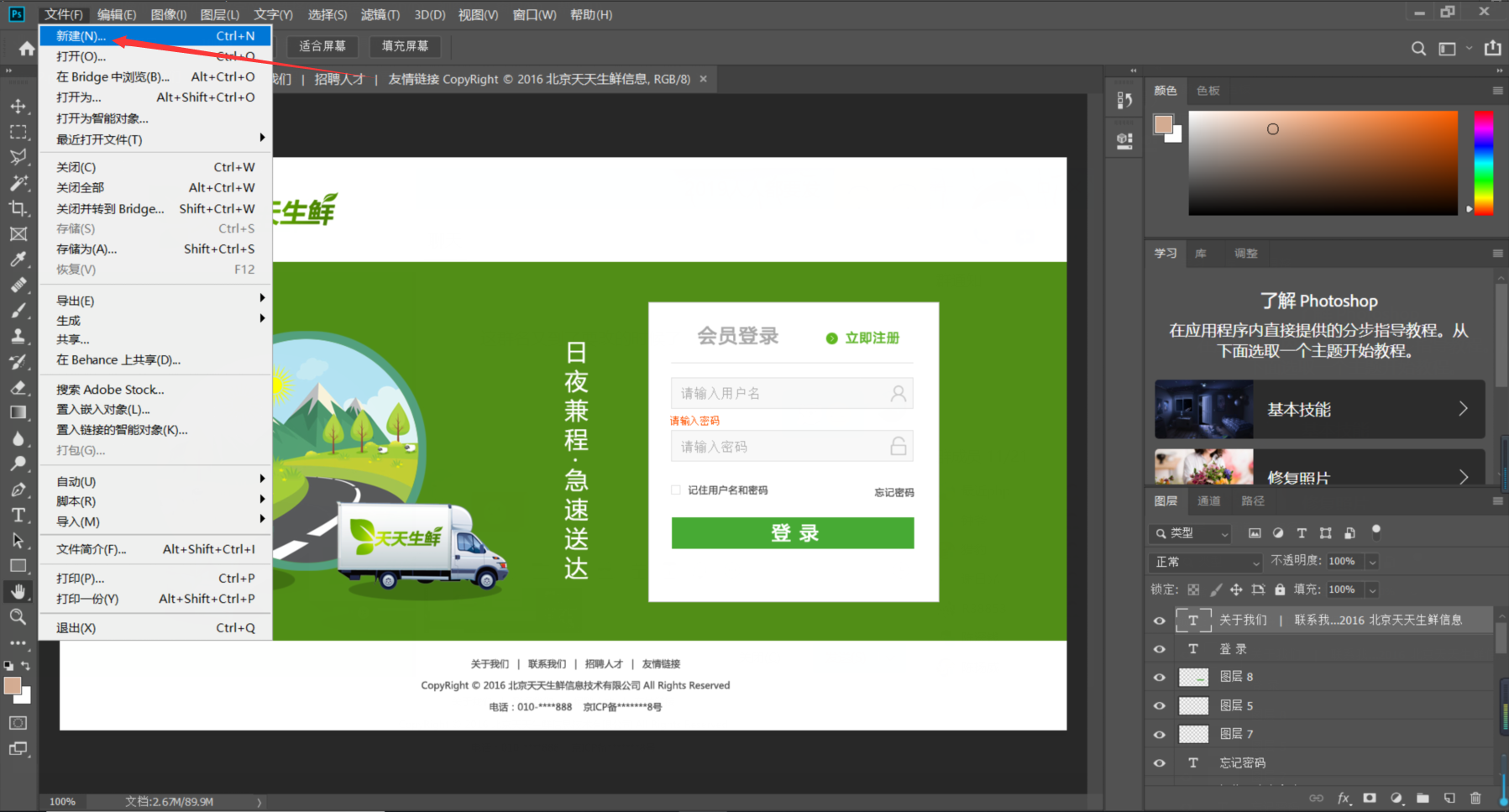Click the 填充屏幕 button
Image resolution: width=1509 pixels, height=812 pixels.
click(x=405, y=46)
